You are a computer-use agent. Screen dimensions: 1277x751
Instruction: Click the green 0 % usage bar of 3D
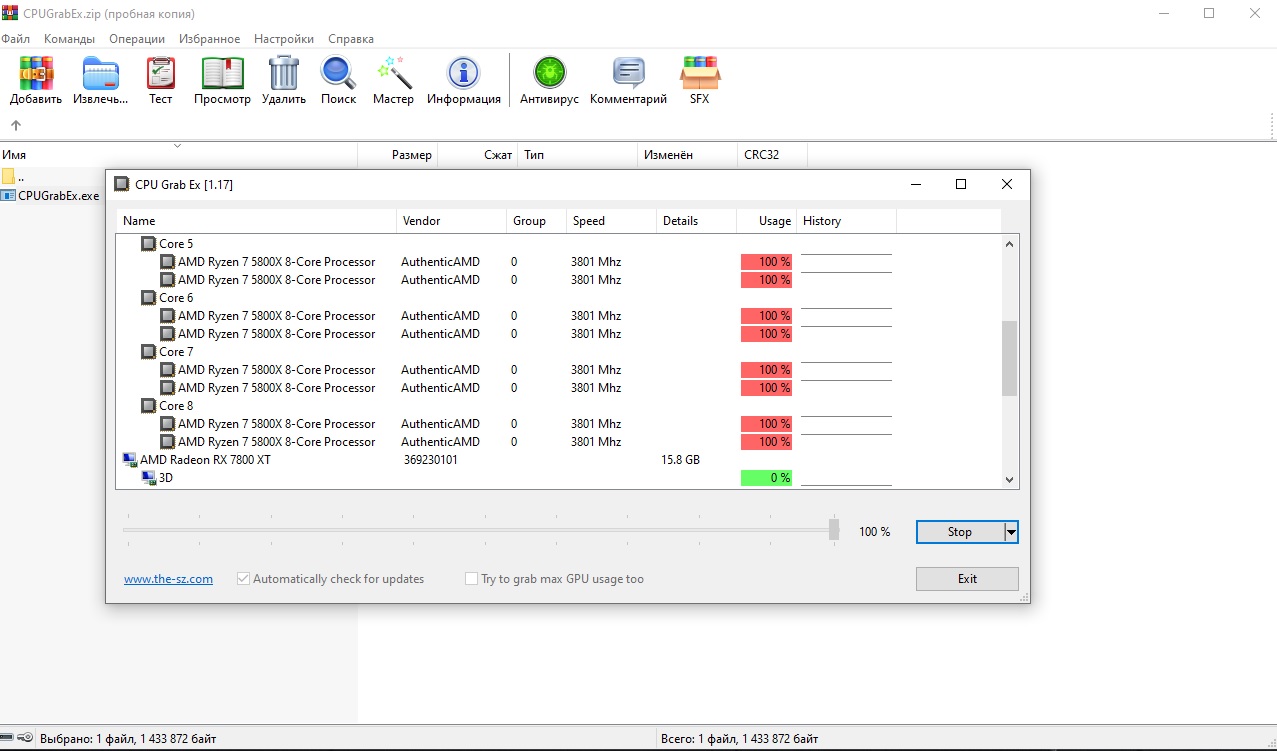click(x=766, y=478)
